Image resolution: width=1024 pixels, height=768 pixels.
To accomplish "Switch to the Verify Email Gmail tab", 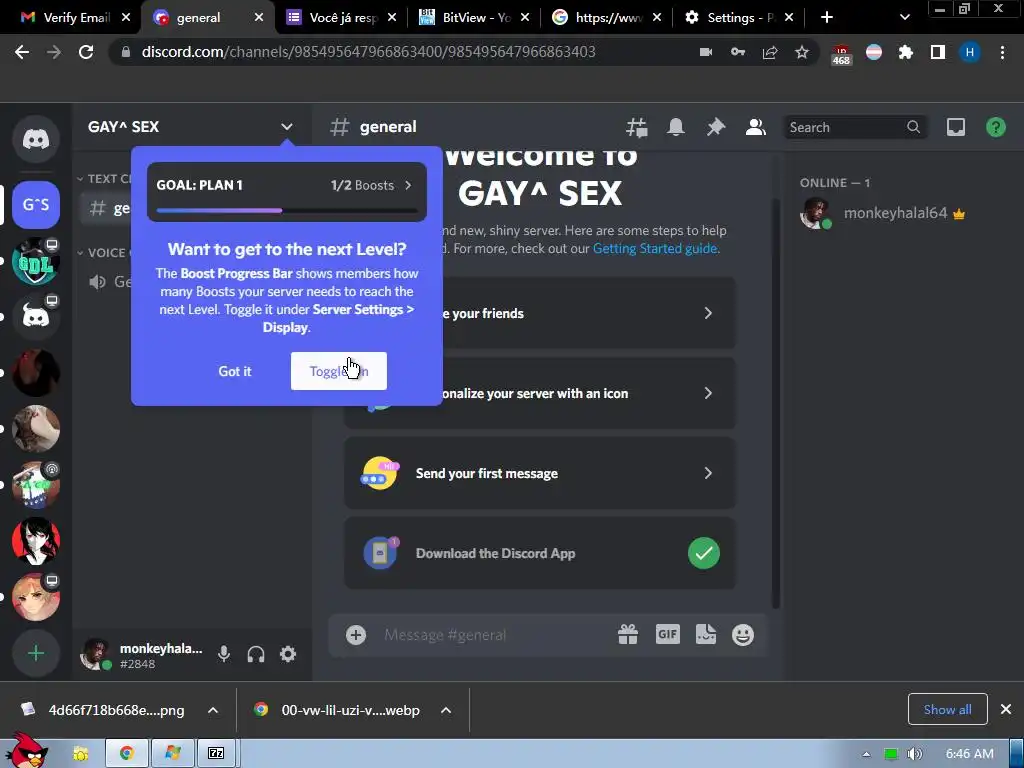I will 75,18.
